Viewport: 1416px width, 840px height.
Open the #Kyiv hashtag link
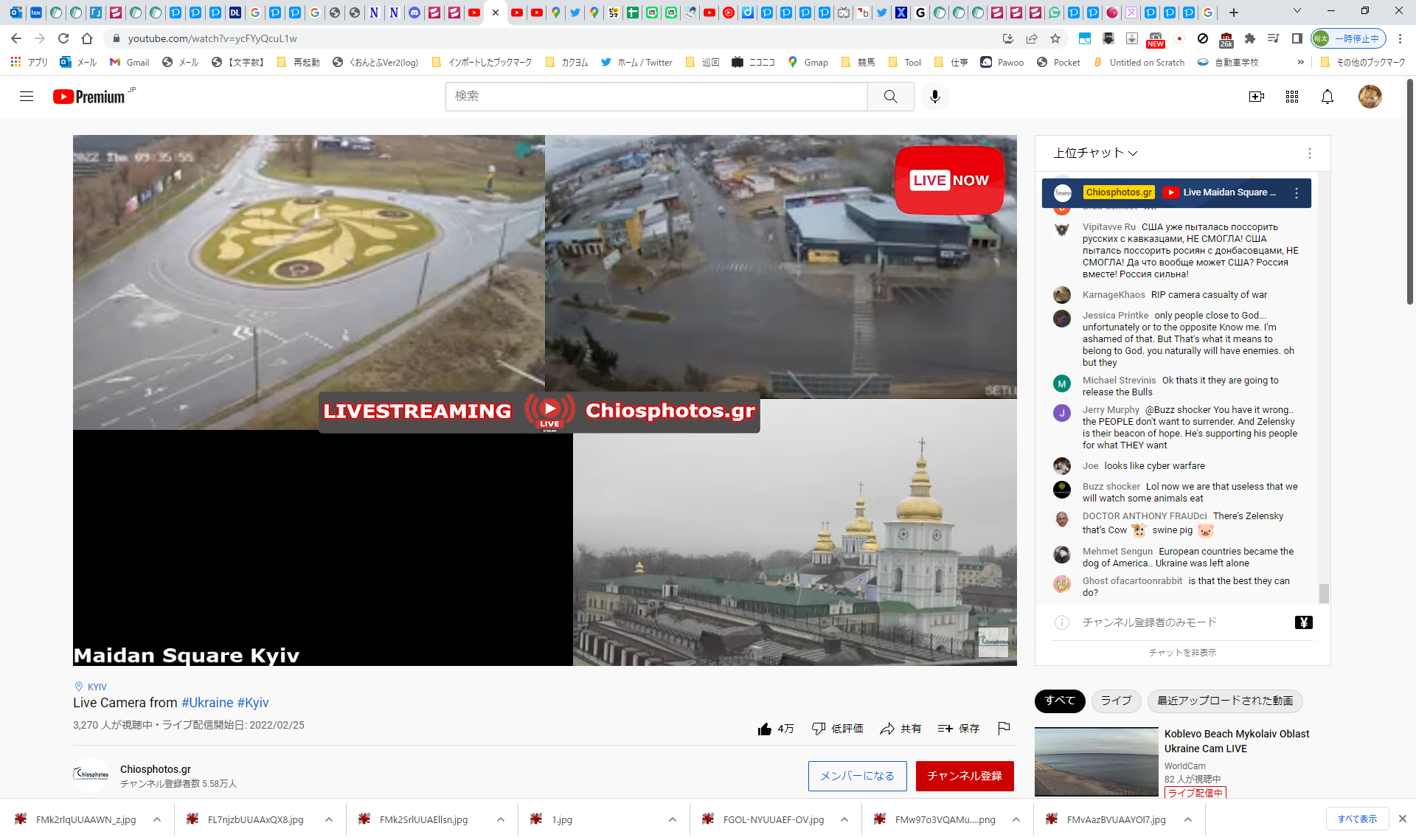click(253, 703)
